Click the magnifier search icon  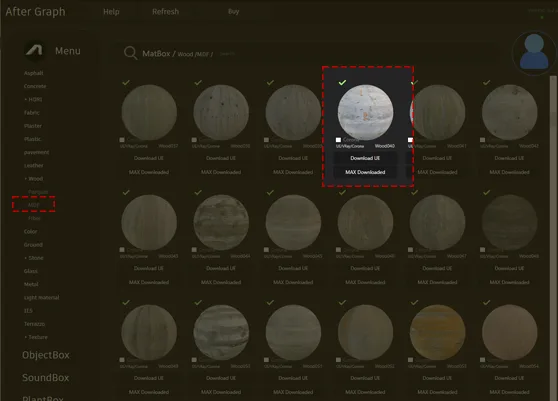[130, 53]
